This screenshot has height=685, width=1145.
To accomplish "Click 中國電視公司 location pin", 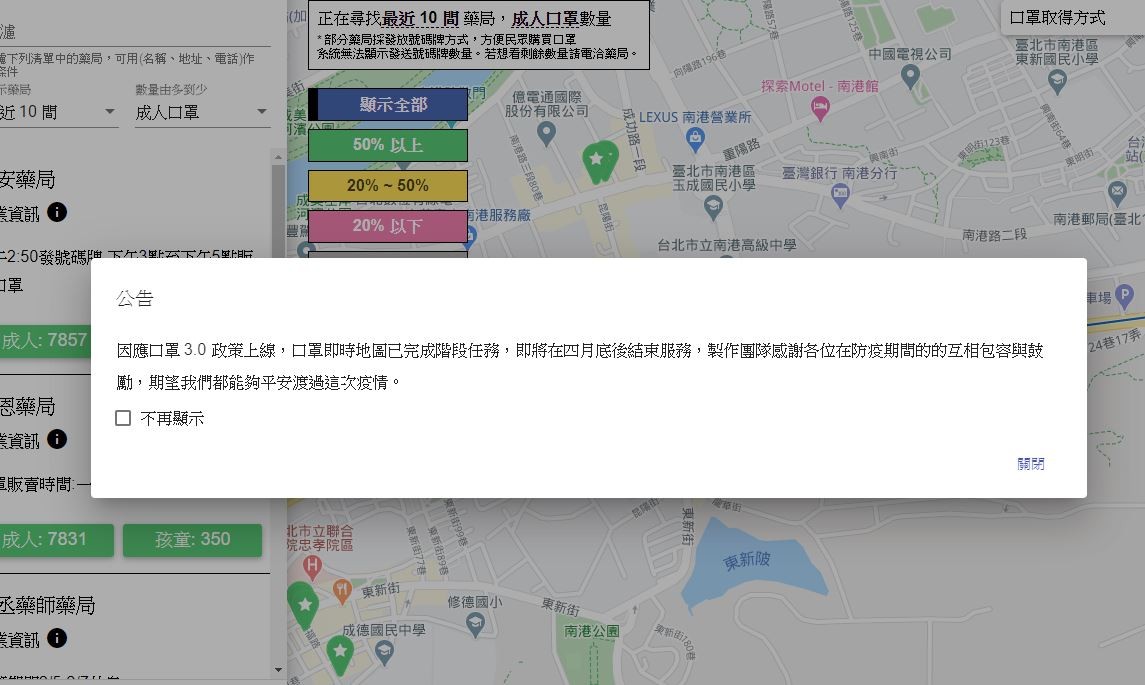I will pyautogui.click(x=910, y=76).
